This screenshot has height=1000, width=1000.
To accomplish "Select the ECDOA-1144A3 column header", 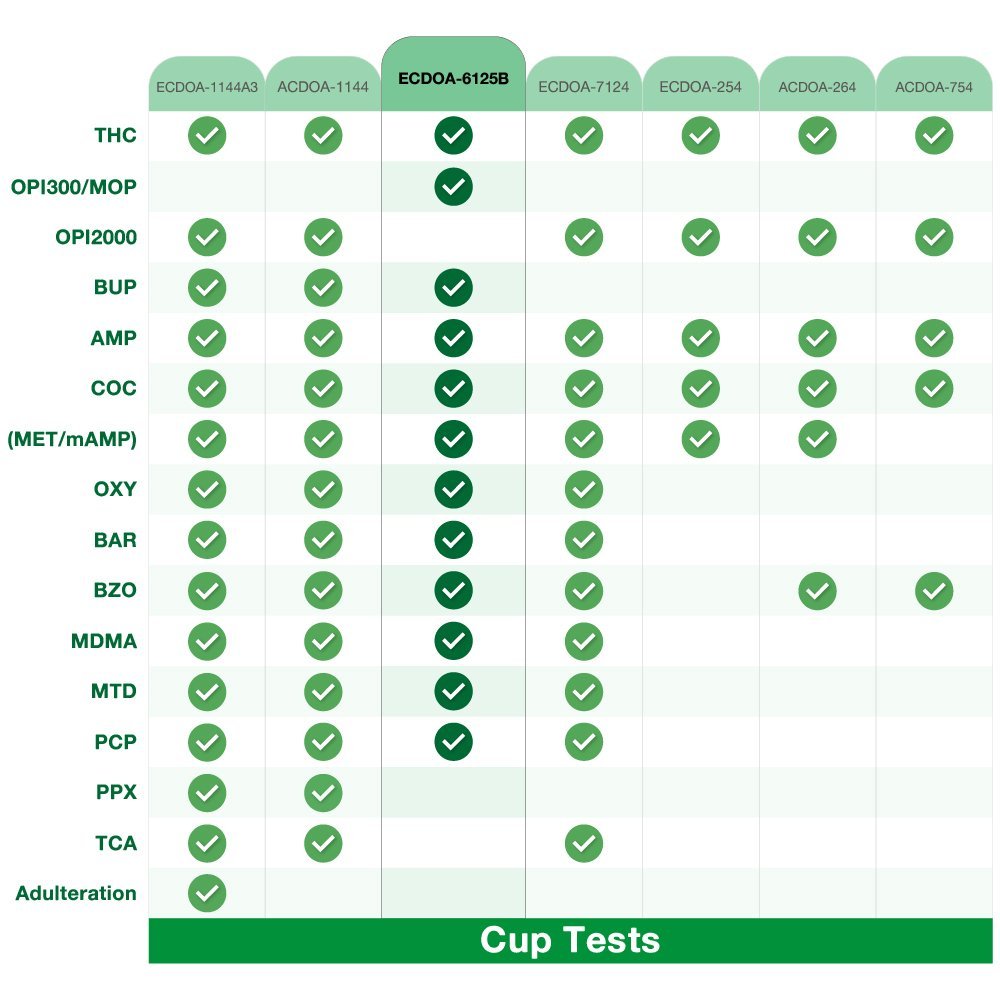I will [207, 87].
